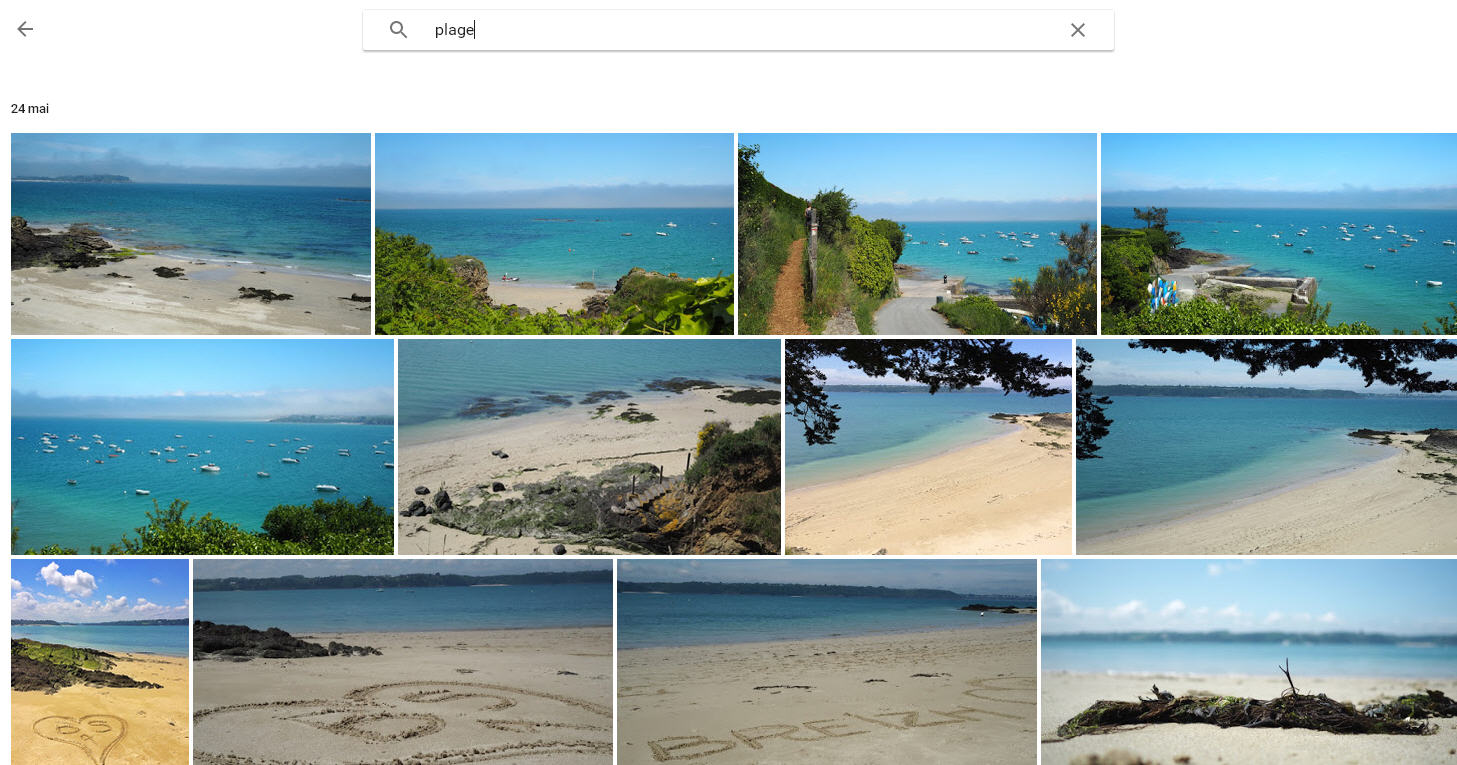Screen dimensions: 1457x765
Task: Go back using the left arrow
Action: [25, 29]
